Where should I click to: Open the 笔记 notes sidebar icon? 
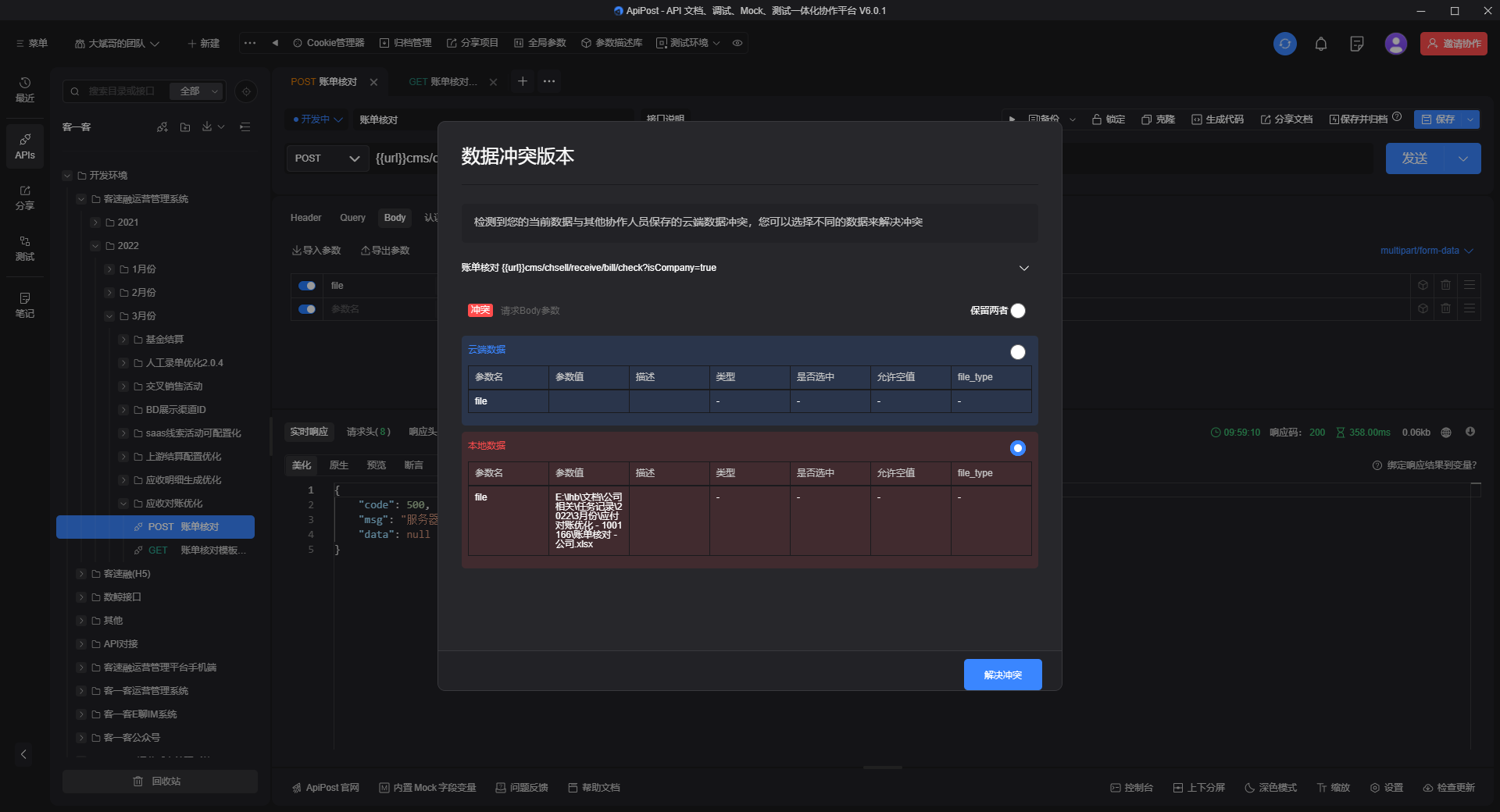(25, 305)
